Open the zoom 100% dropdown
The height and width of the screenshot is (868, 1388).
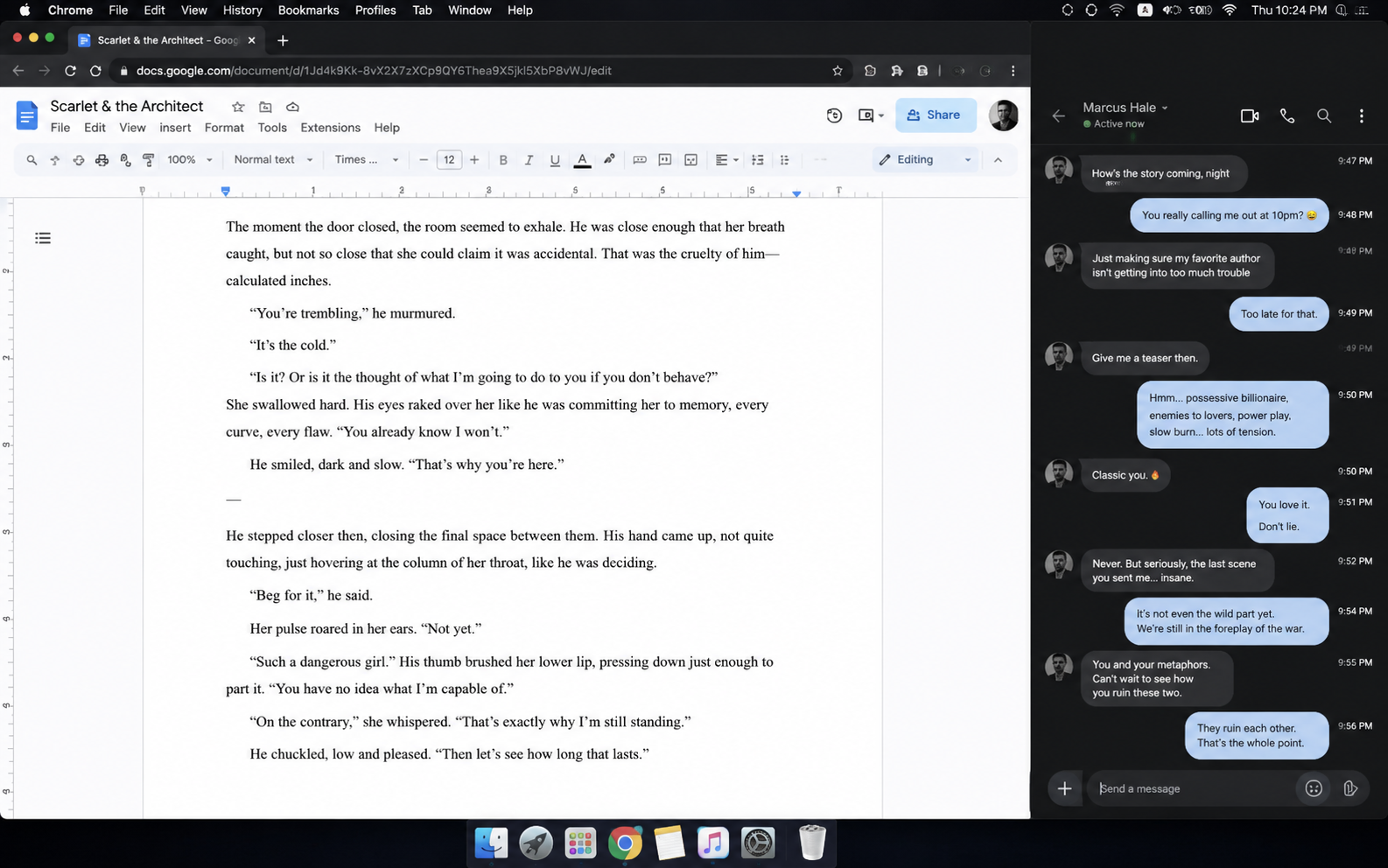(190, 160)
